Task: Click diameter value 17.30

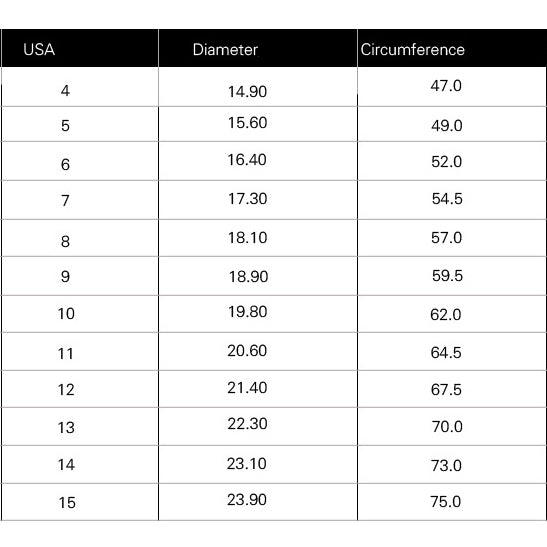Action: click(247, 199)
